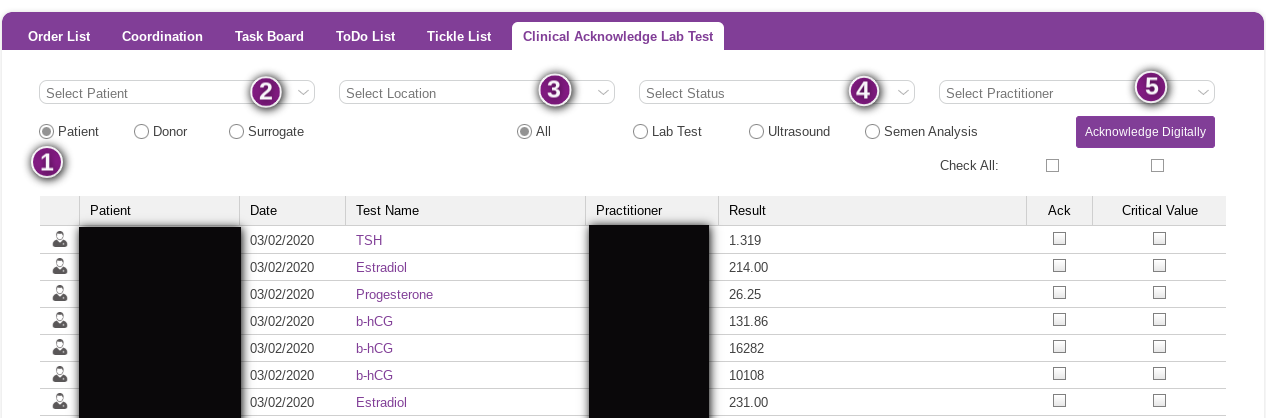Screen dimensions: 1266x418
Task: Select the Donor radio button
Action: [x=141, y=131]
